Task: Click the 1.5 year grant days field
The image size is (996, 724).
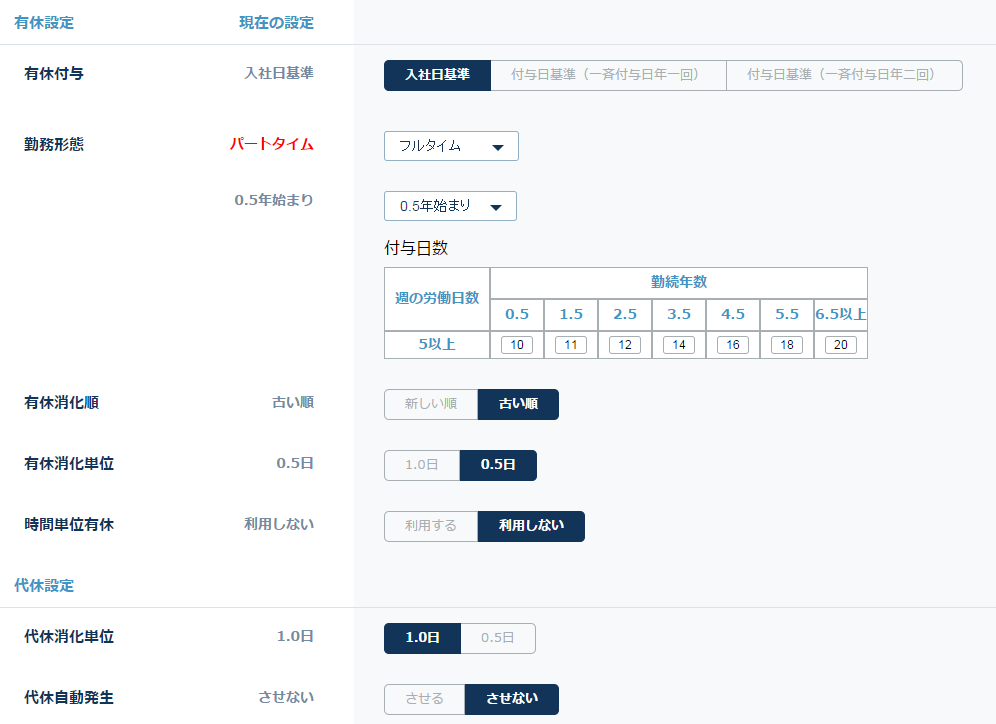Action: pyautogui.click(x=571, y=345)
